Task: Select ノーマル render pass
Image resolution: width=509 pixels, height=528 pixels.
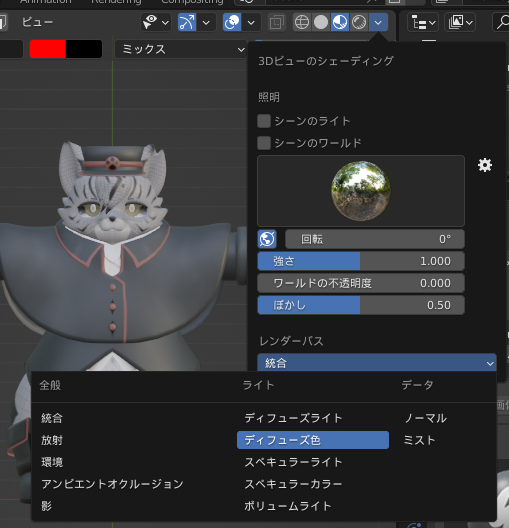Action: [426, 418]
